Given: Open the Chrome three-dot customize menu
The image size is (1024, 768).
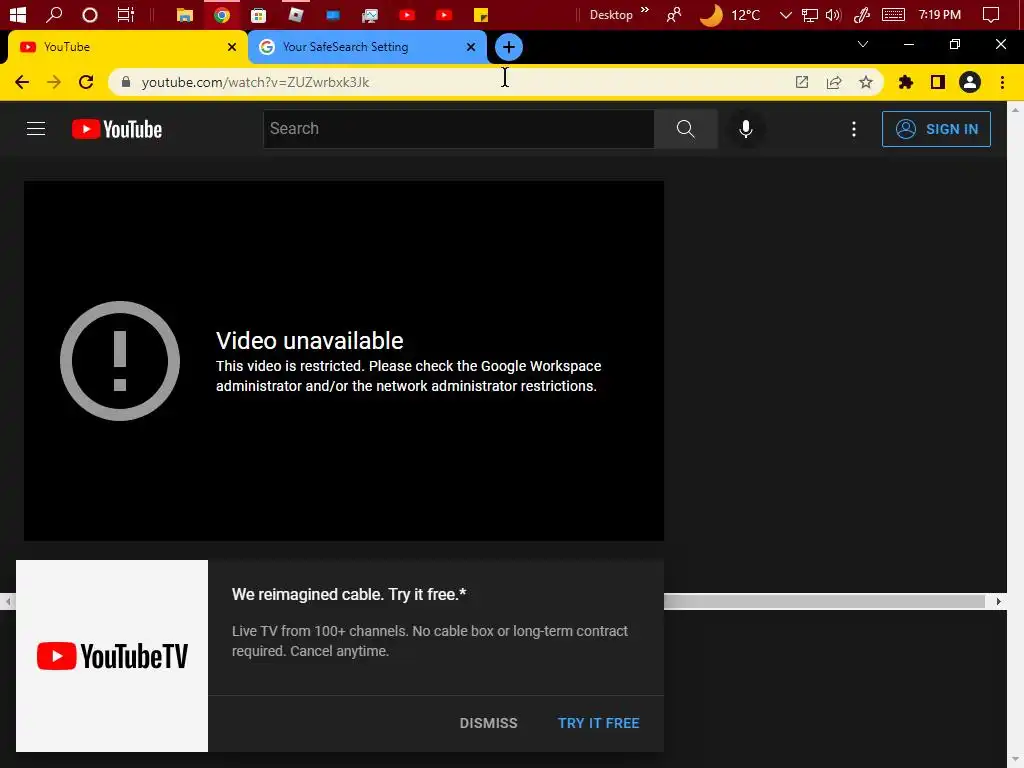Looking at the screenshot, I should click(x=1002, y=82).
